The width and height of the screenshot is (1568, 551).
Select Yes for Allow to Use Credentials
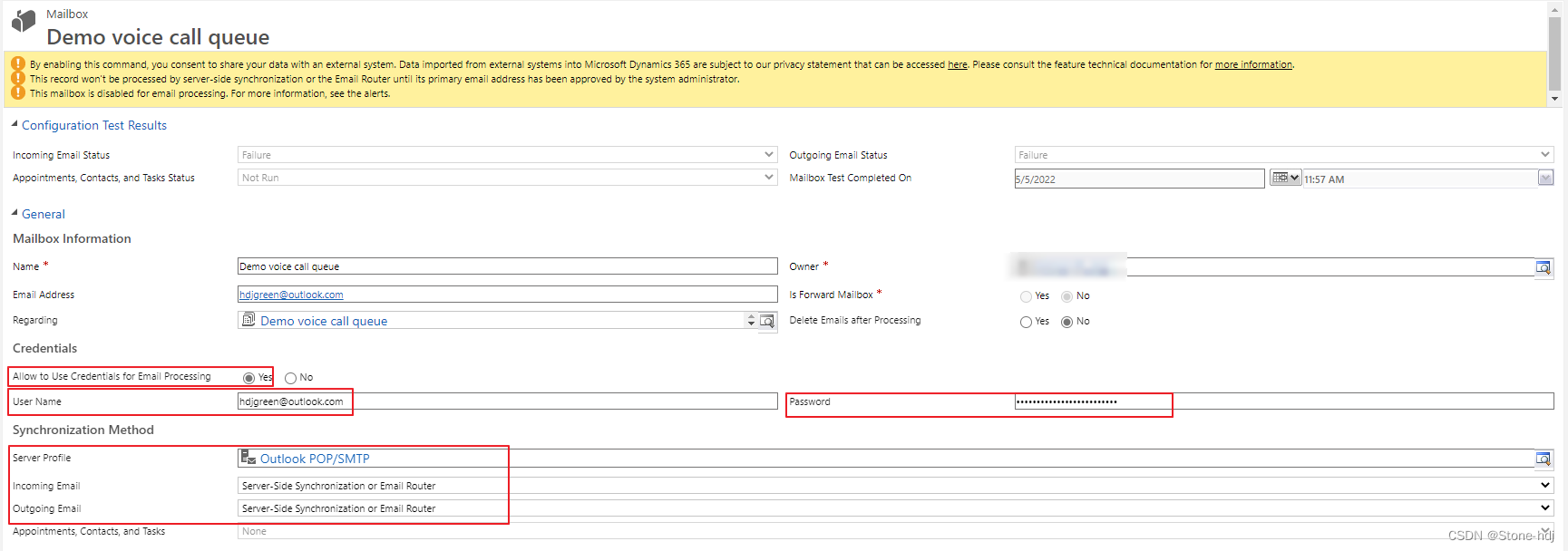pyautogui.click(x=248, y=378)
